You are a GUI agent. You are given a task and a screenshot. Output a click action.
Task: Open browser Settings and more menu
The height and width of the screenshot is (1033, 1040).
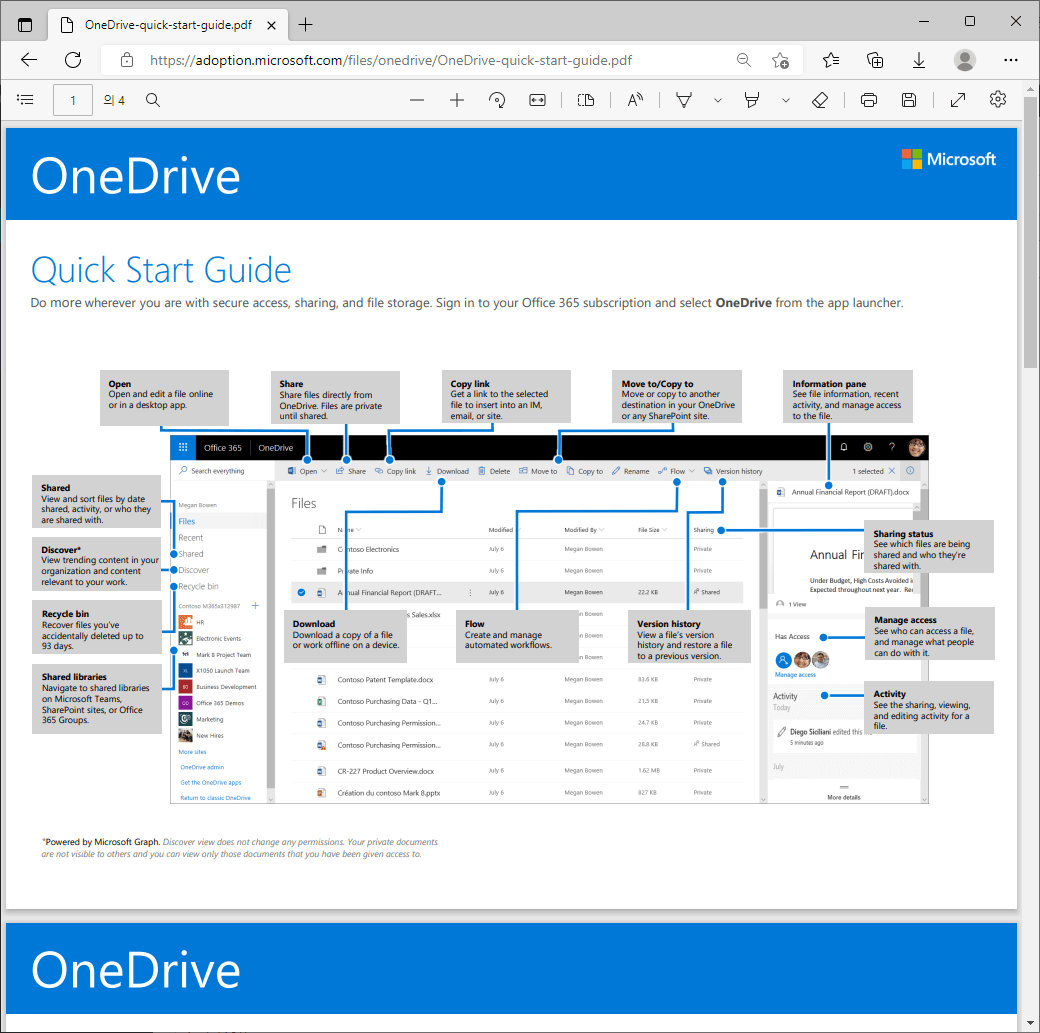(x=1010, y=60)
